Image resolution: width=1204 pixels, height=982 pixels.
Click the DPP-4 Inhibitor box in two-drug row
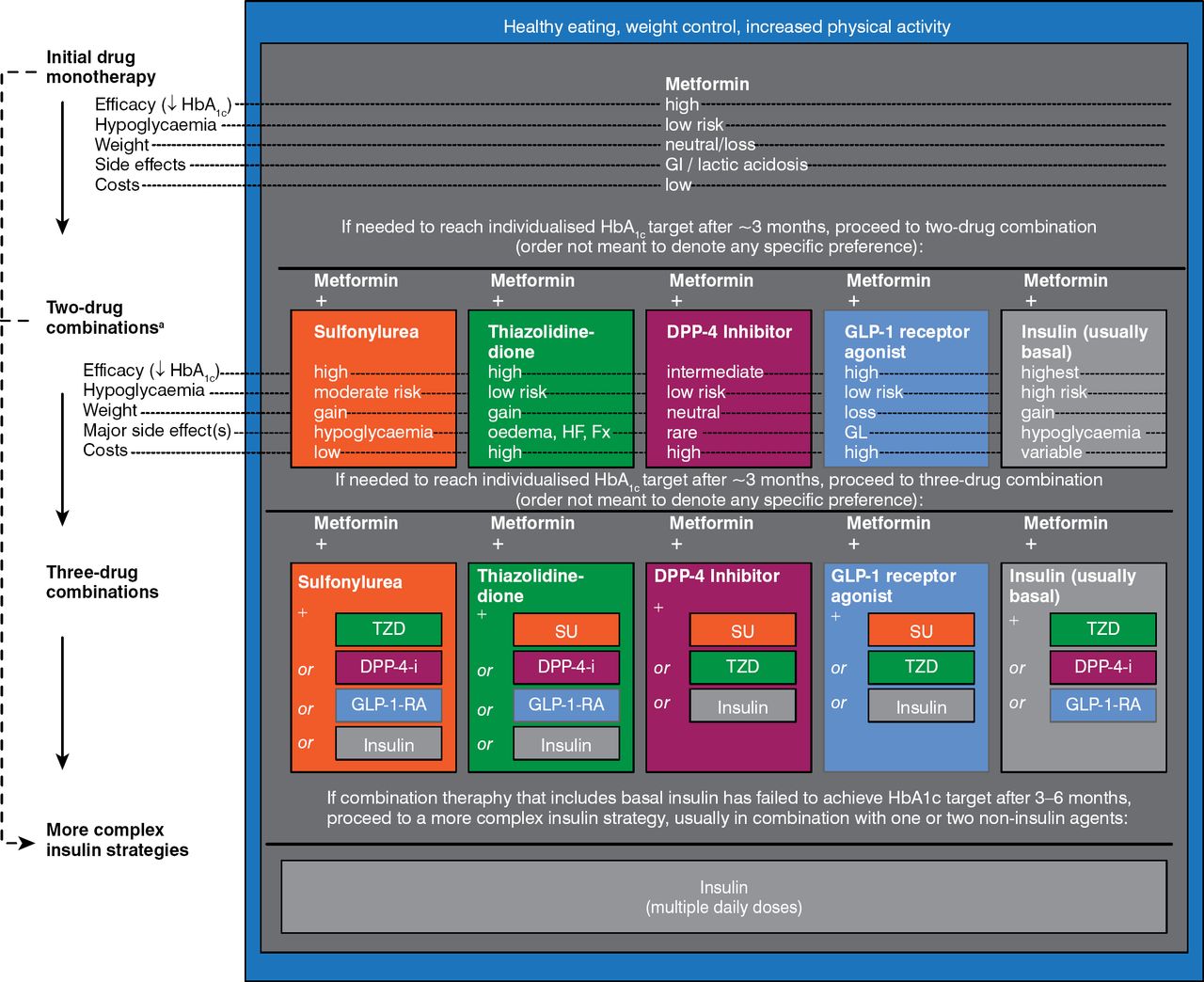(728, 388)
